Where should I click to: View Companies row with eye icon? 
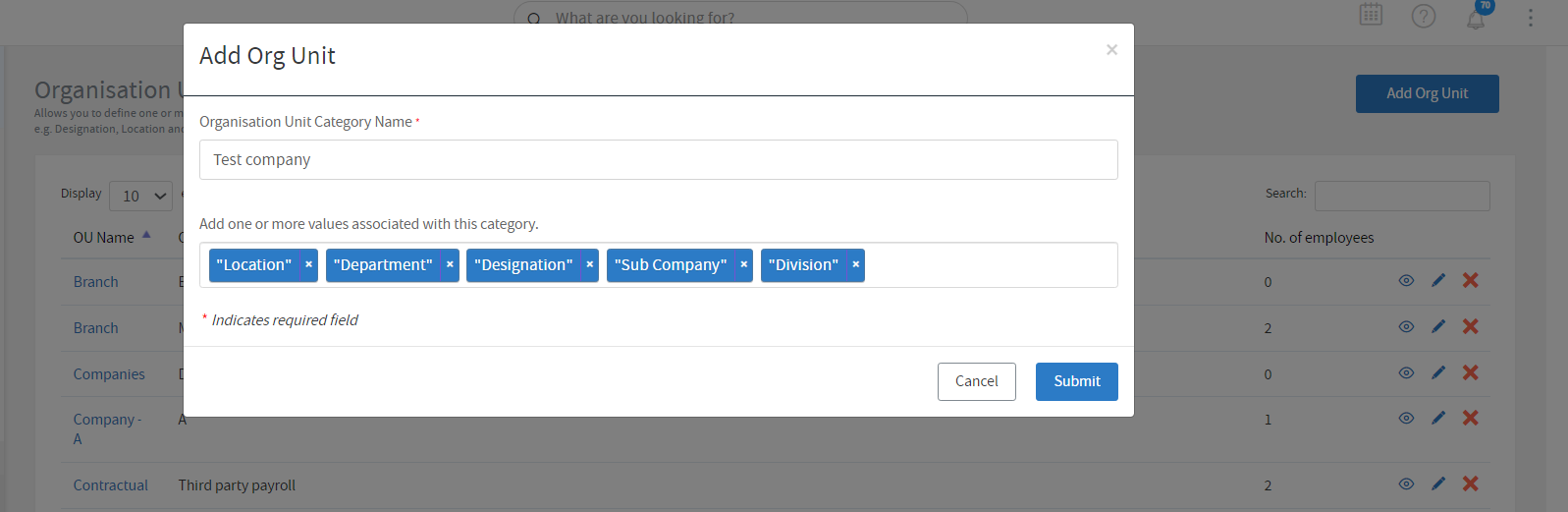tap(1406, 373)
